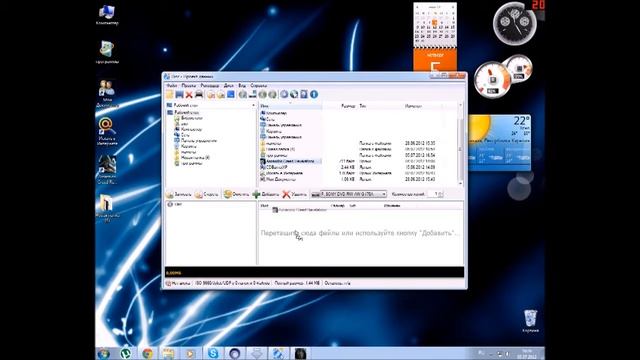Open the Файл menu
Image resolution: width=640 pixels, height=360 pixels.
[172, 86]
